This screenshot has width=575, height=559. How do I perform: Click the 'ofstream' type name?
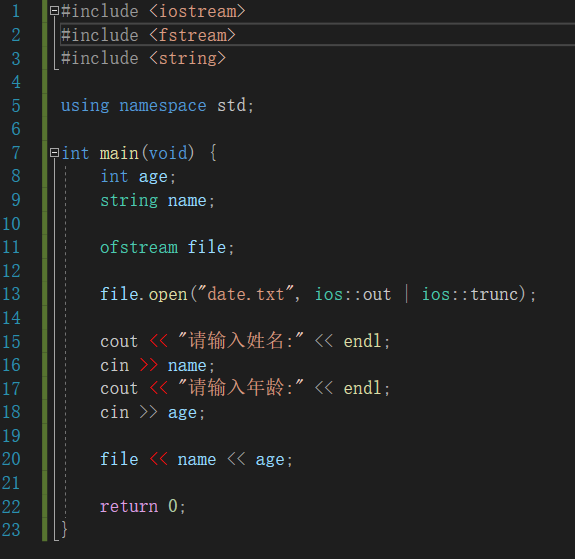coord(139,247)
